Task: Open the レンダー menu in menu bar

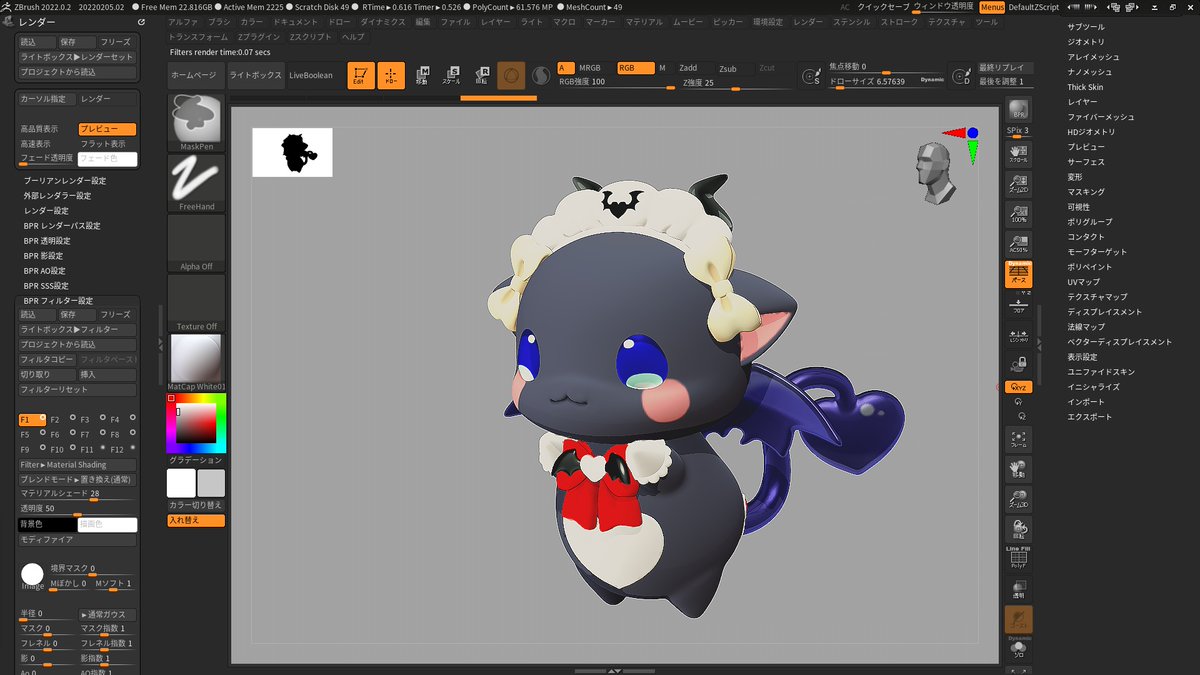Action: [808, 21]
